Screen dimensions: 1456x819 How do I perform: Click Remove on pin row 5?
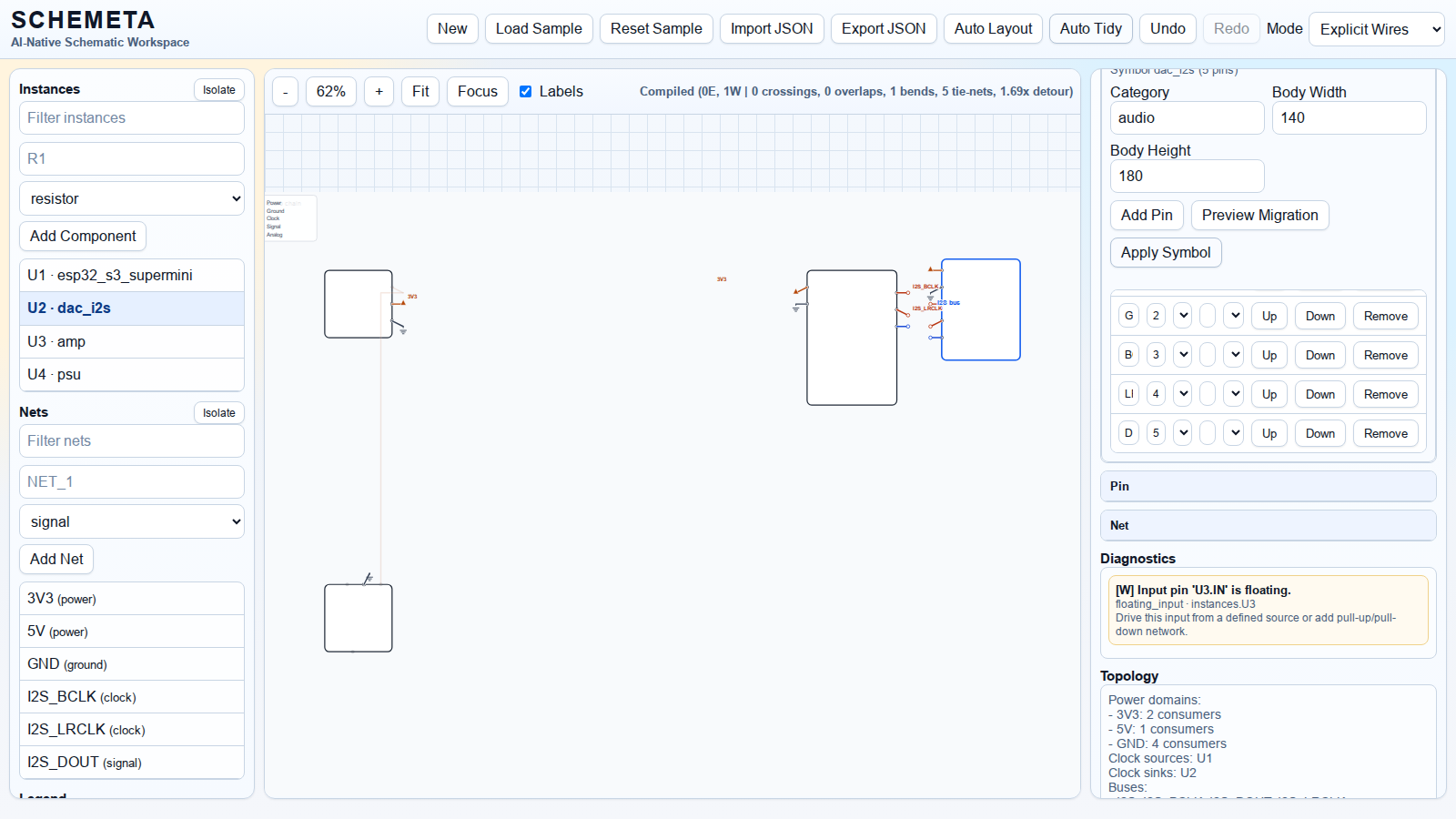point(1385,433)
